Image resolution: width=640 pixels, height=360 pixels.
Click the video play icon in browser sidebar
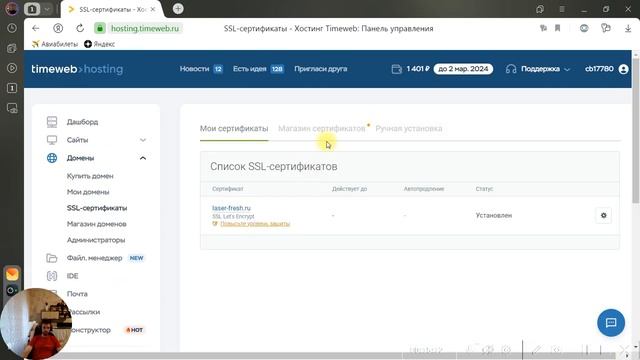(x=12, y=68)
